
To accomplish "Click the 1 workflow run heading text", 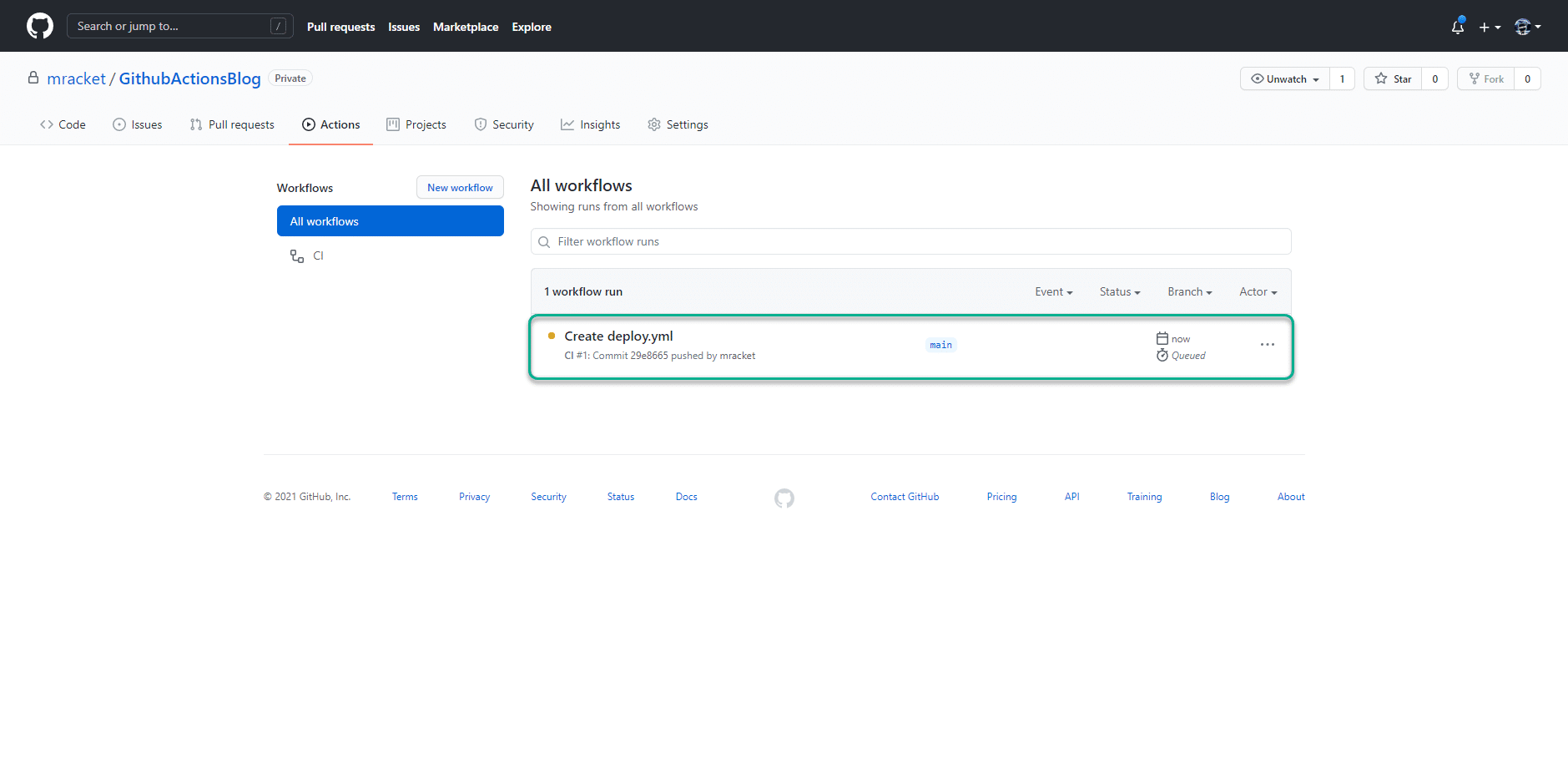I will [583, 291].
